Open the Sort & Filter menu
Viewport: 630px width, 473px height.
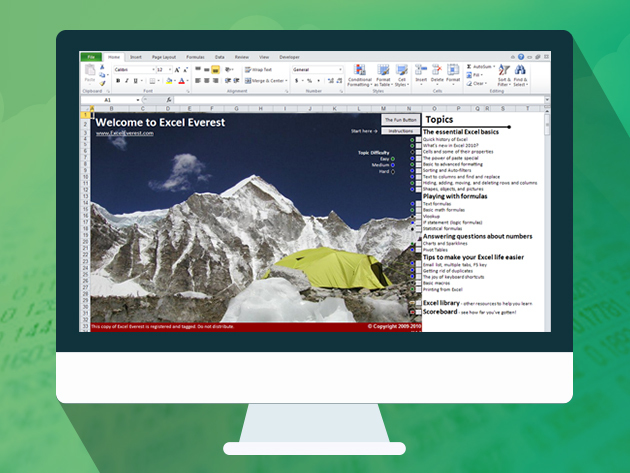click(x=504, y=75)
